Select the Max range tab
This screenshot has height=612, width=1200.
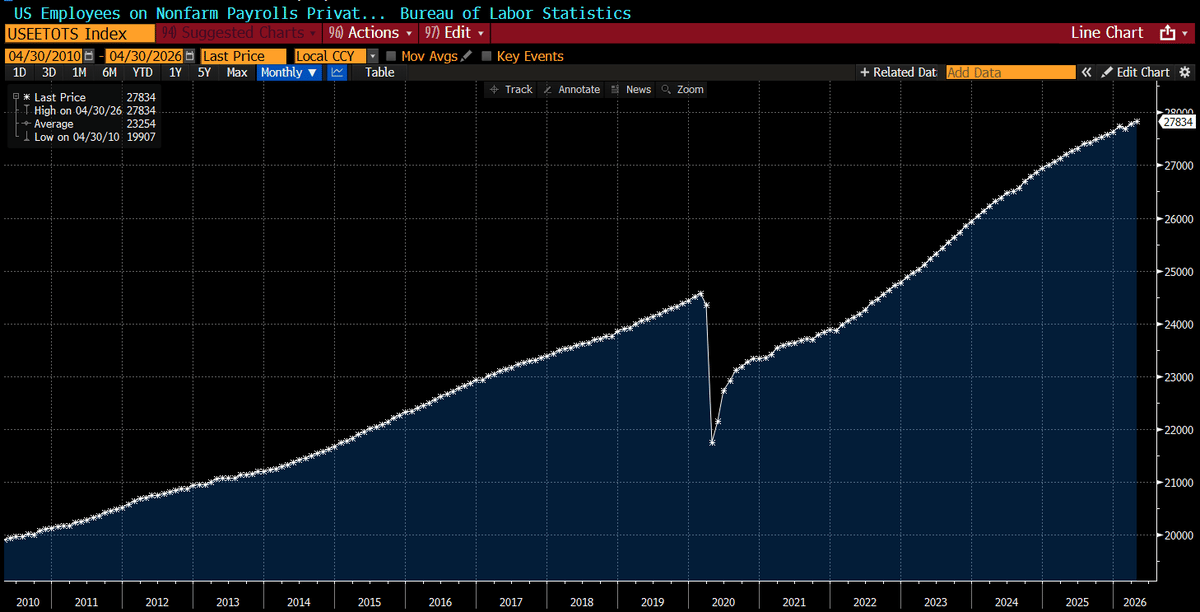click(237, 72)
